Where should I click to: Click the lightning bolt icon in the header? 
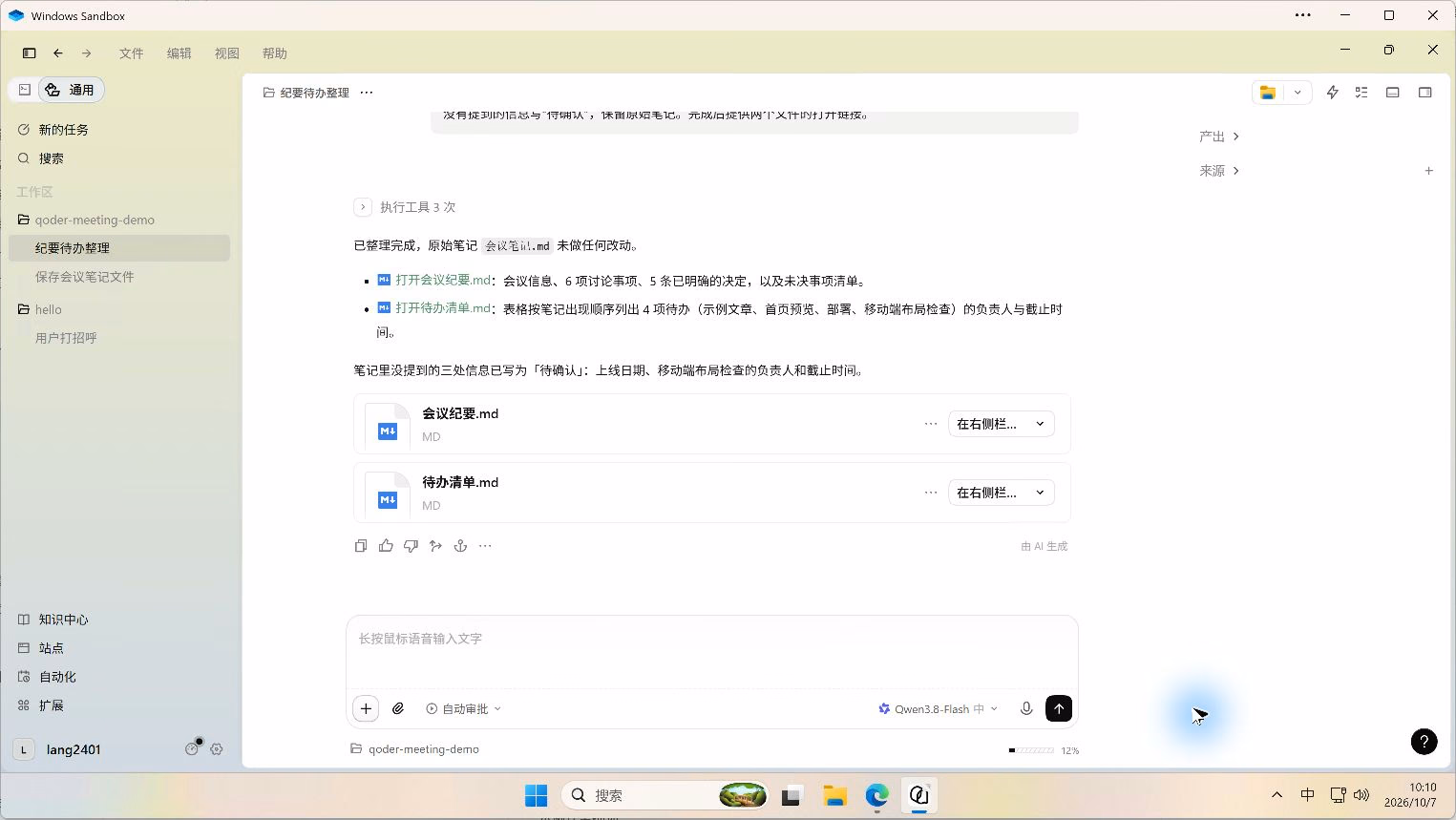pyautogui.click(x=1332, y=93)
